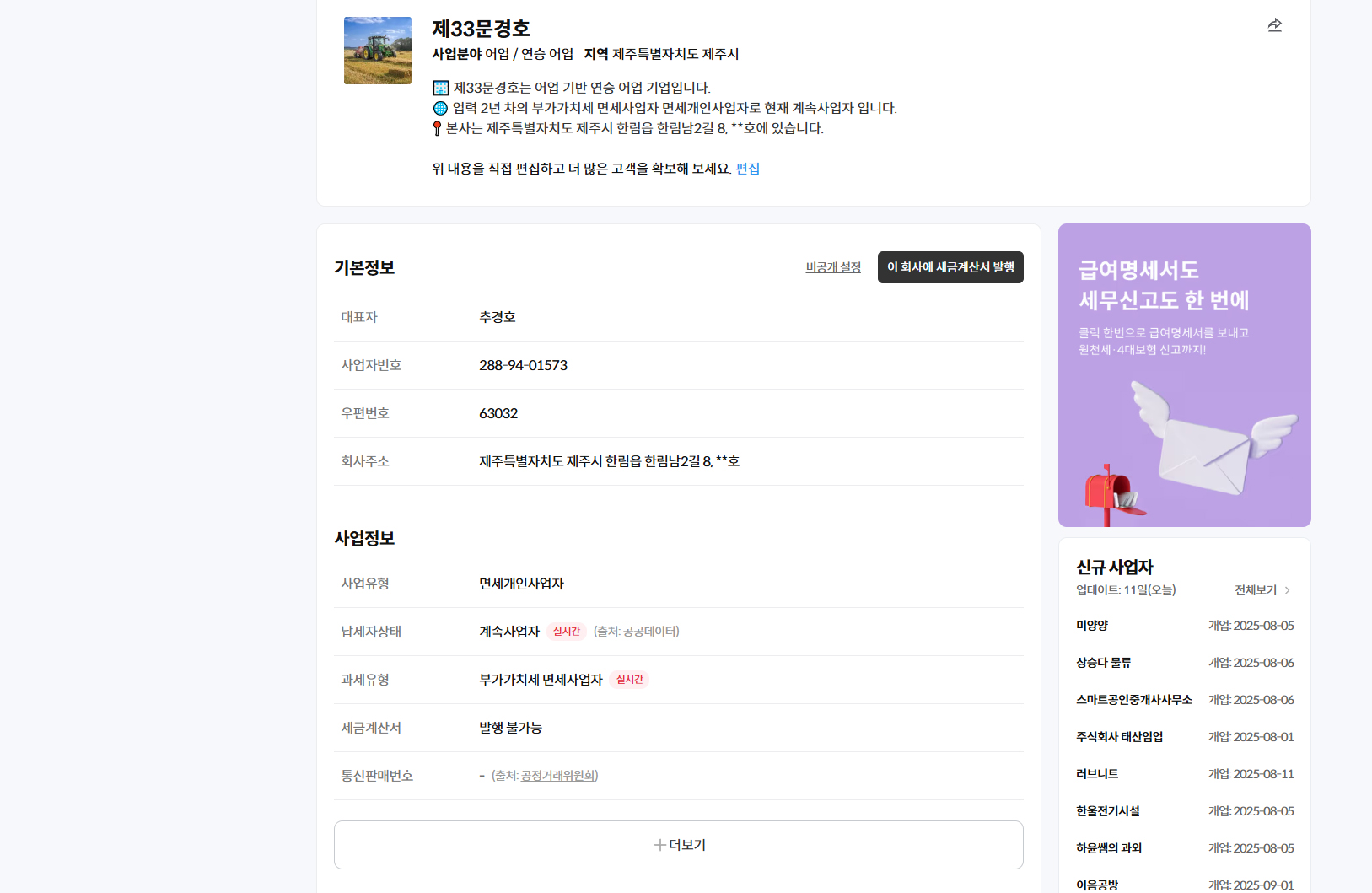Click chevron arrow next to 전체보기
Viewport: 1372px width, 893px height.
[x=1288, y=590]
